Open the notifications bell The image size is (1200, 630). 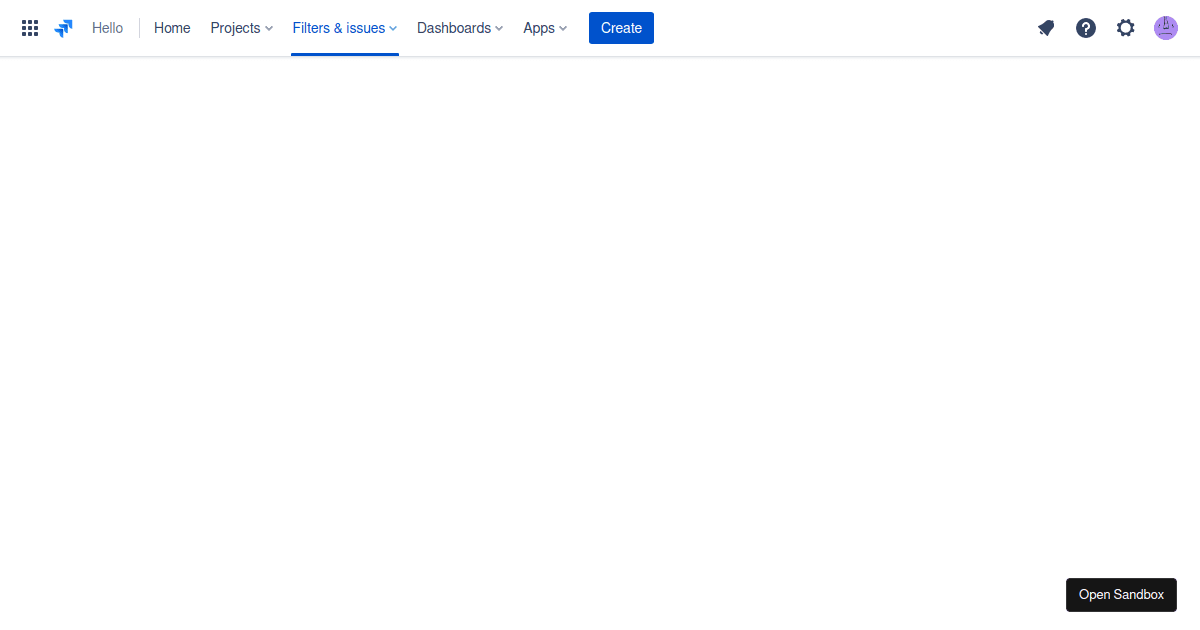(x=1046, y=28)
